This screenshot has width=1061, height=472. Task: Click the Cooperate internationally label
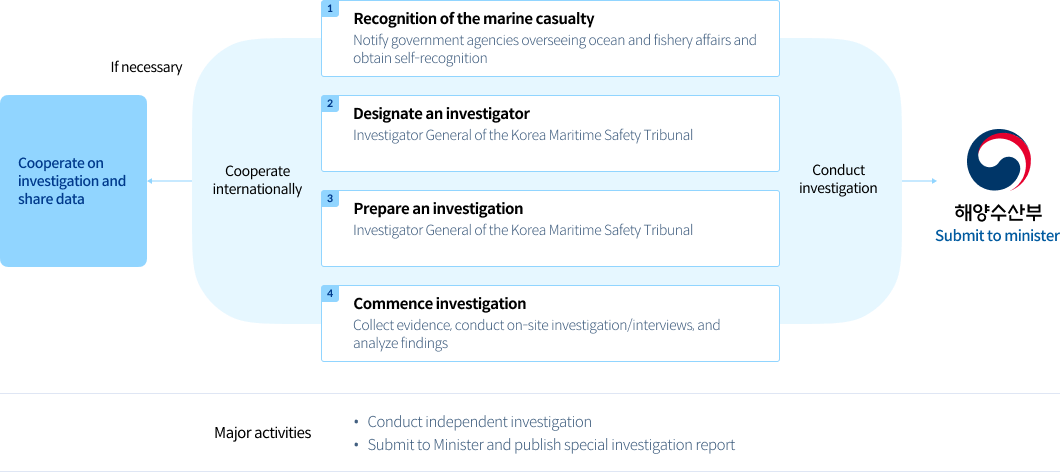pyautogui.click(x=257, y=180)
